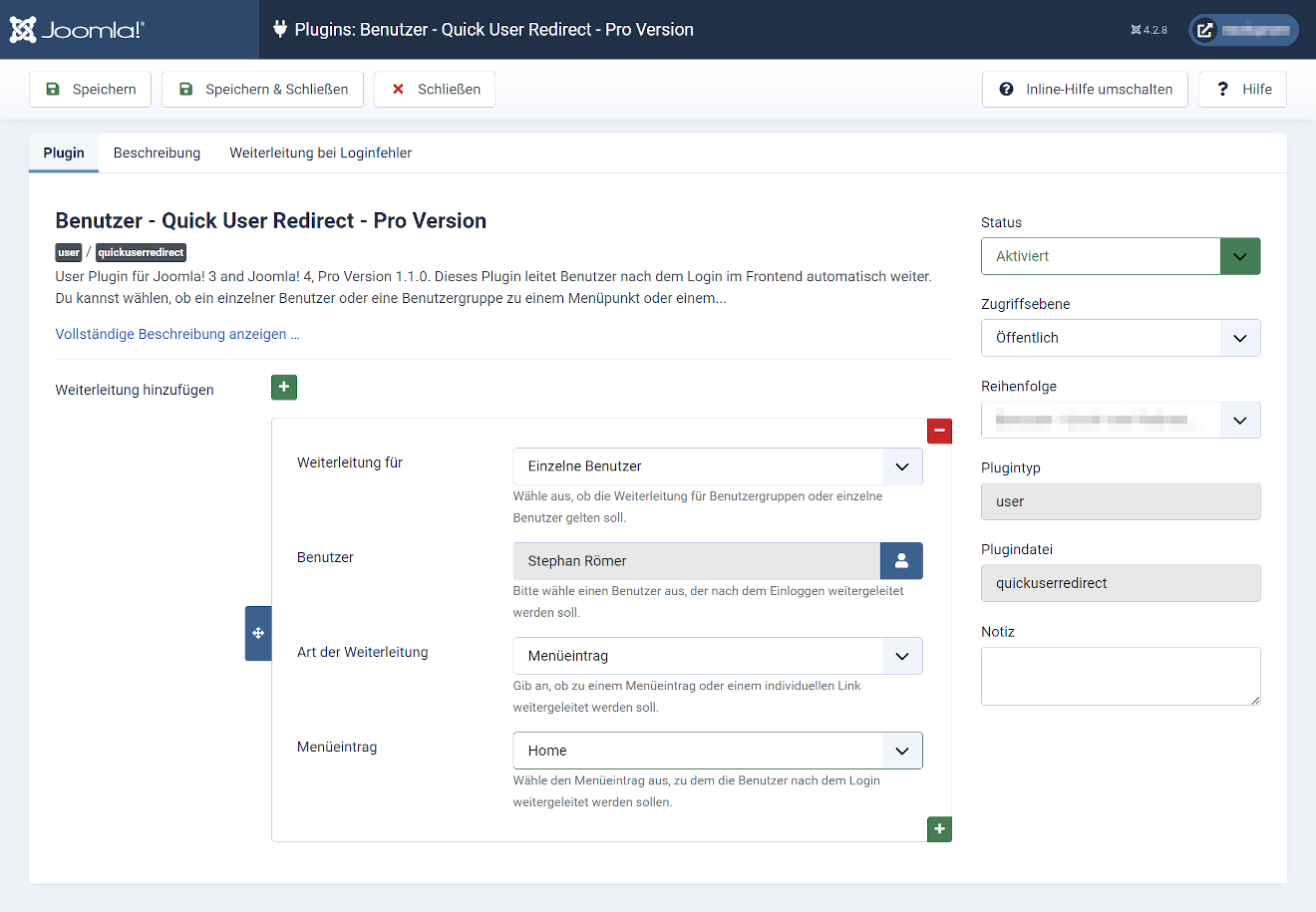Open the Weiterleitung bei Loginfehler tab

click(320, 152)
